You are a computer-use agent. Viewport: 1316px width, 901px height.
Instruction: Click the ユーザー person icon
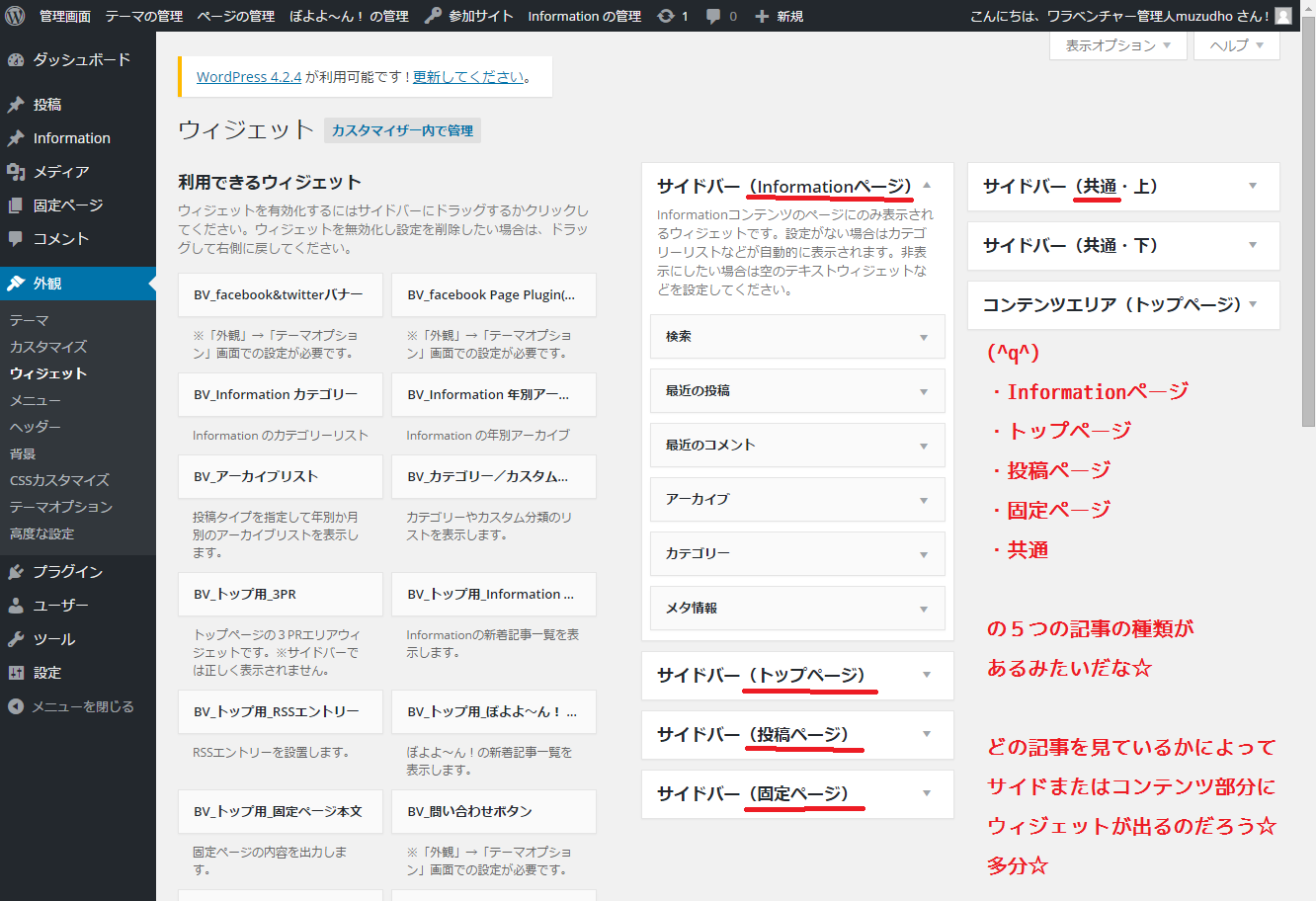tap(16, 606)
